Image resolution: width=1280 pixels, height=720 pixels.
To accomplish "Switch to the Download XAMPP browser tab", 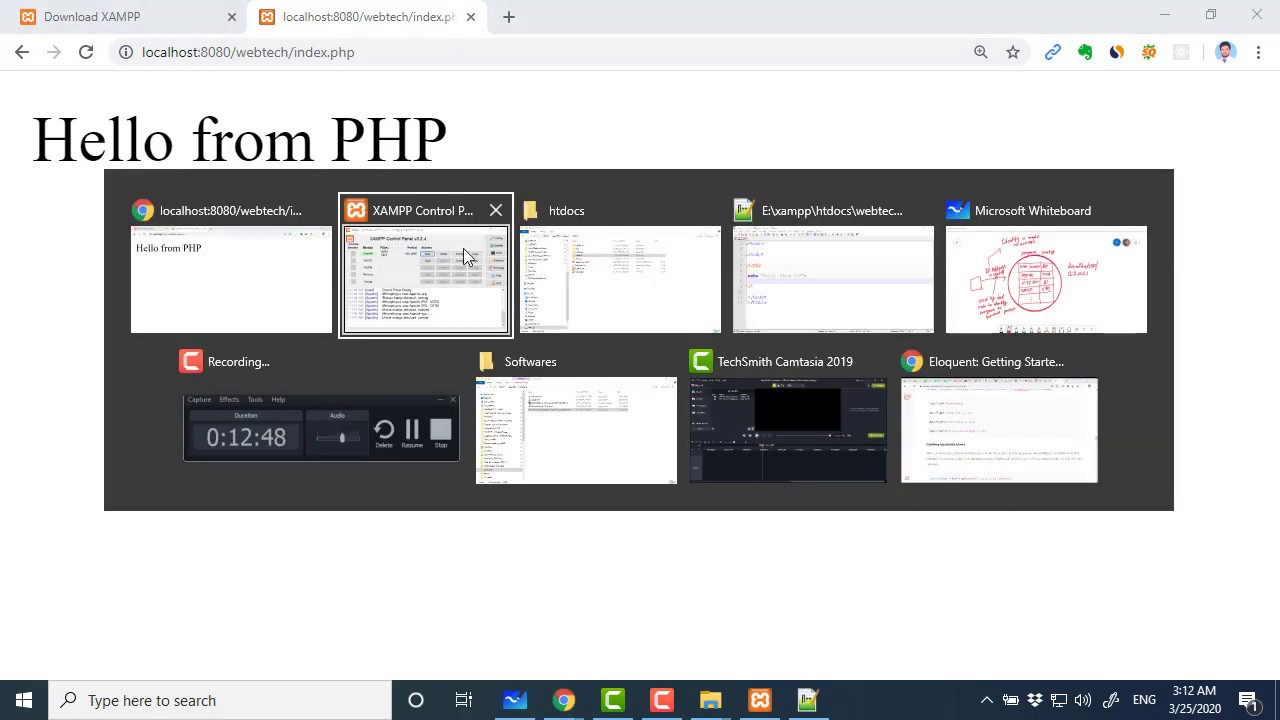I will coord(125,17).
